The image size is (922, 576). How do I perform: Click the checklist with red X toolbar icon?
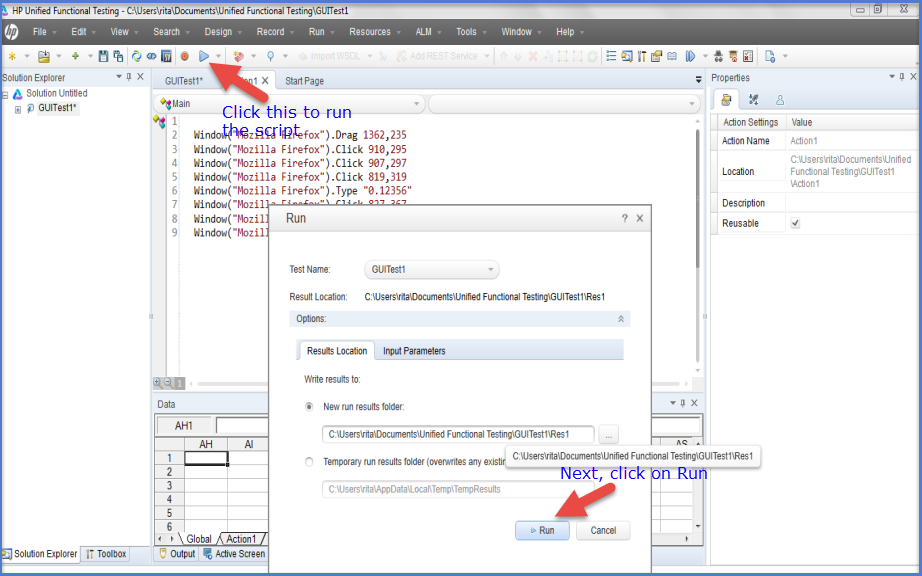point(748,56)
